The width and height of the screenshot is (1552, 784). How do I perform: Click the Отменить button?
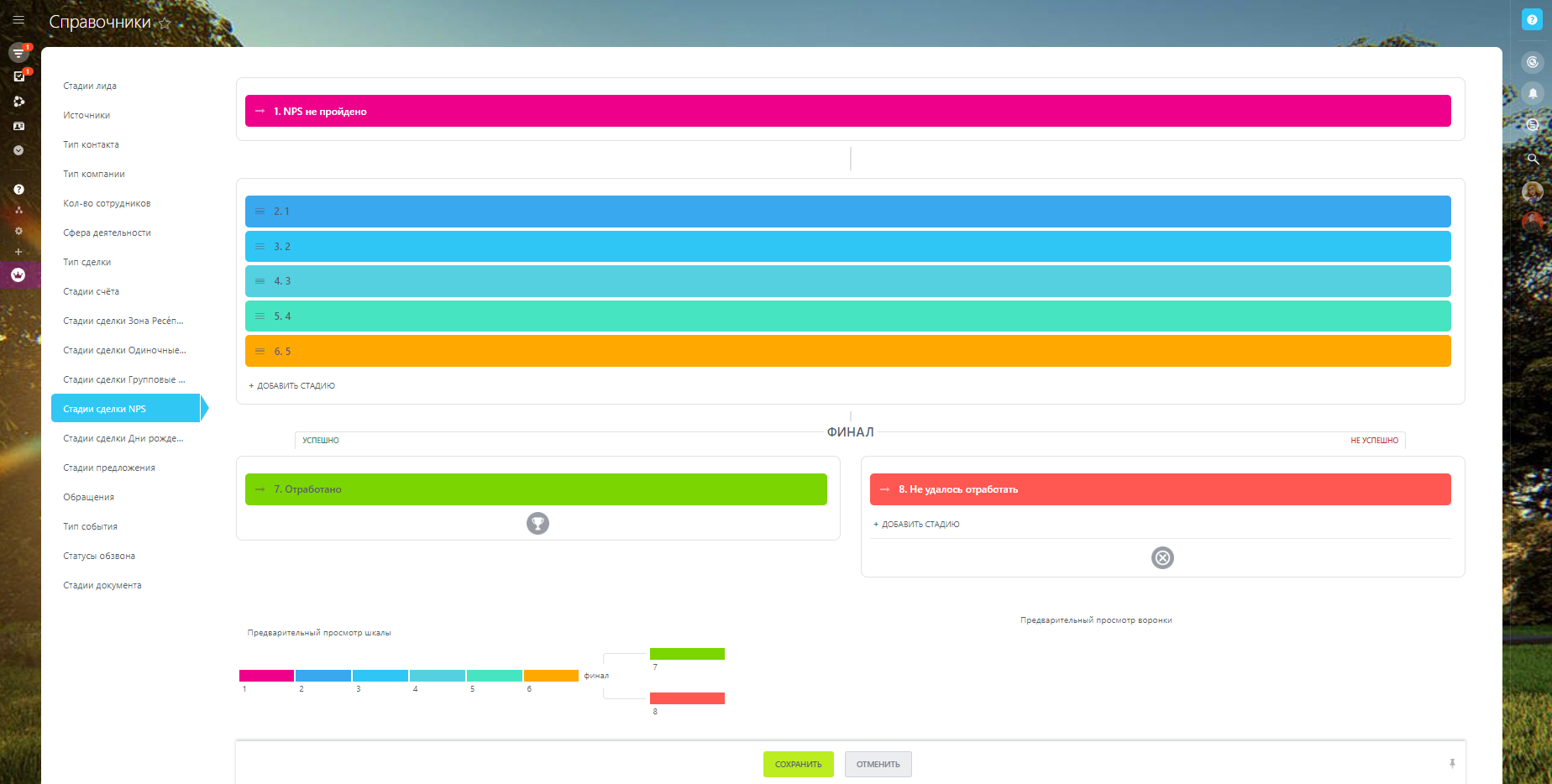coord(878,764)
